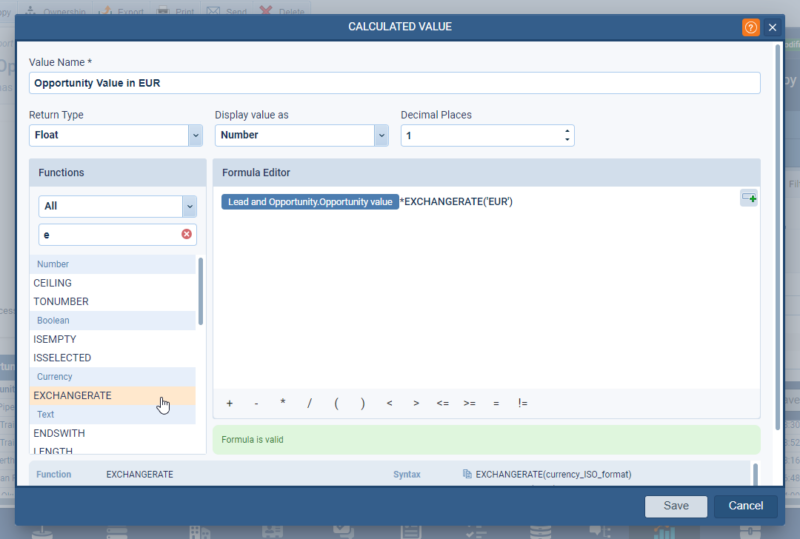Click the EXCHANGERATE('EUR') formula text
This screenshot has width=800, height=539.
(459, 202)
